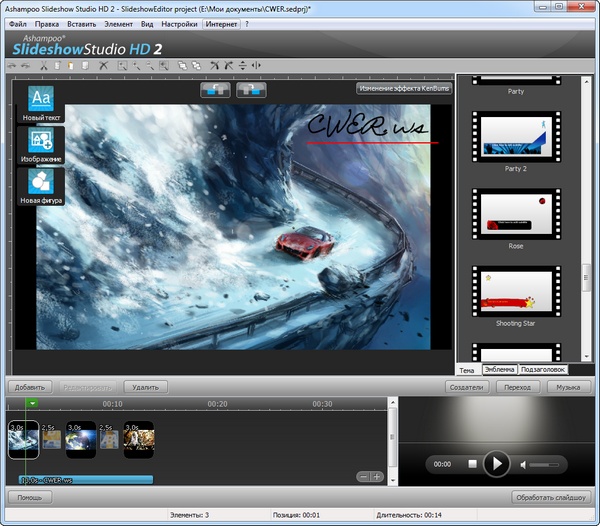Screen dimensions: 600x526
Task: Click the New Text (Новый текст) tool
Action: tap(41, 103)
